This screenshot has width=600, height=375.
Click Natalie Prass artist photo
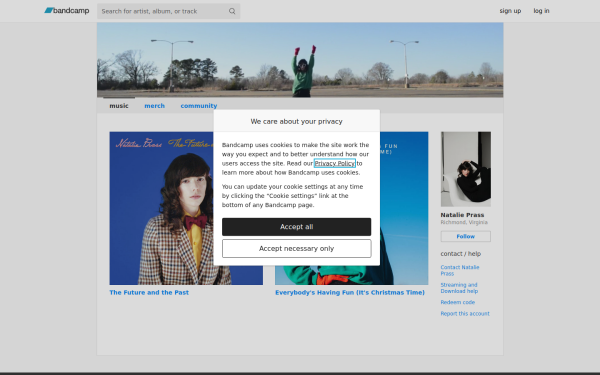466,169
